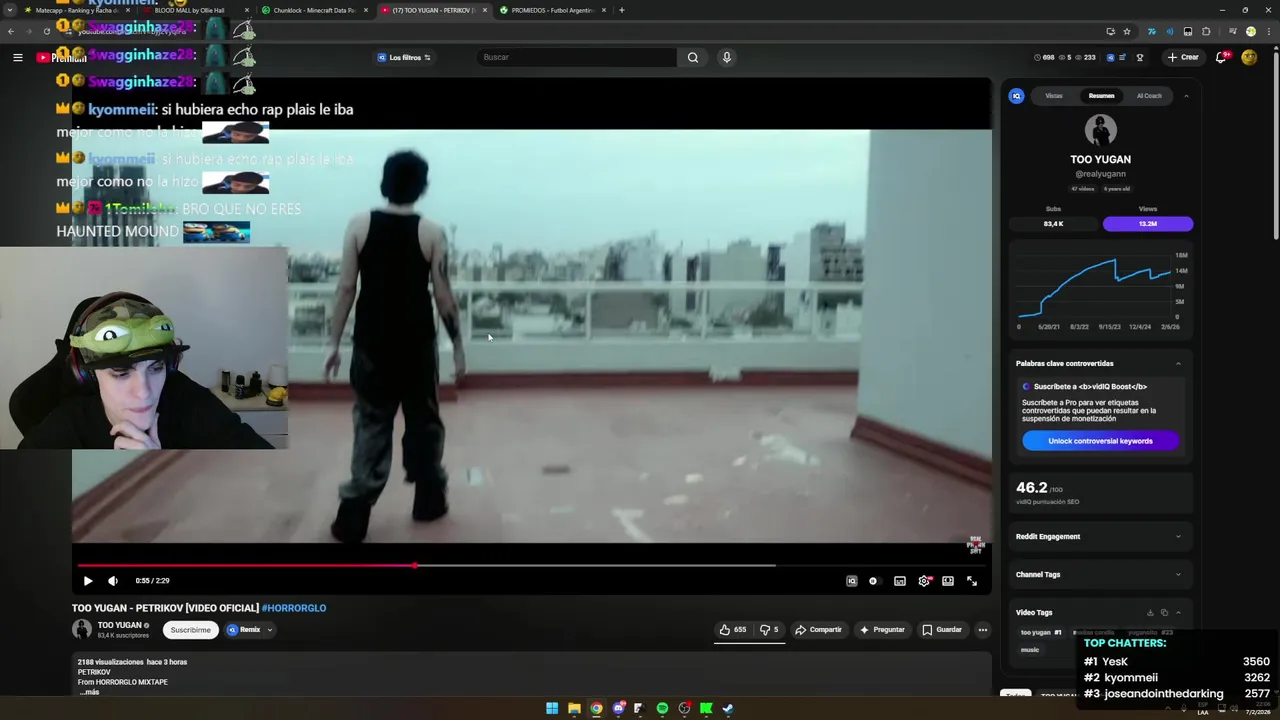Save the video with Guardar
Viewport: 1280px width, 720px height.
[942, 630]
